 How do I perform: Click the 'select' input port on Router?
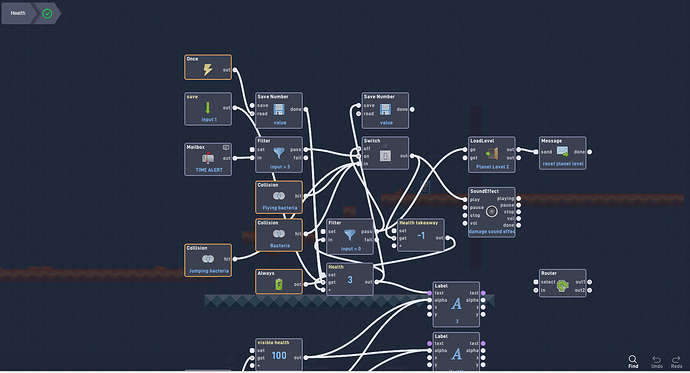point(536,282)
